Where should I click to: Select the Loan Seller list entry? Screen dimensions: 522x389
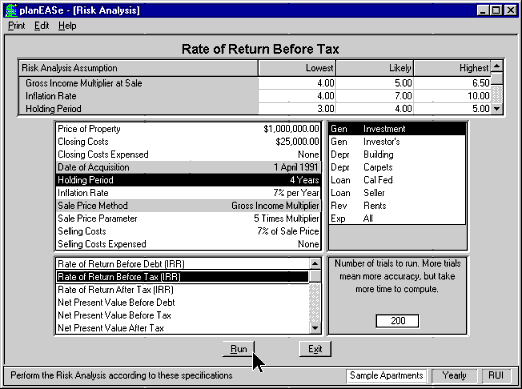(397, 193)
